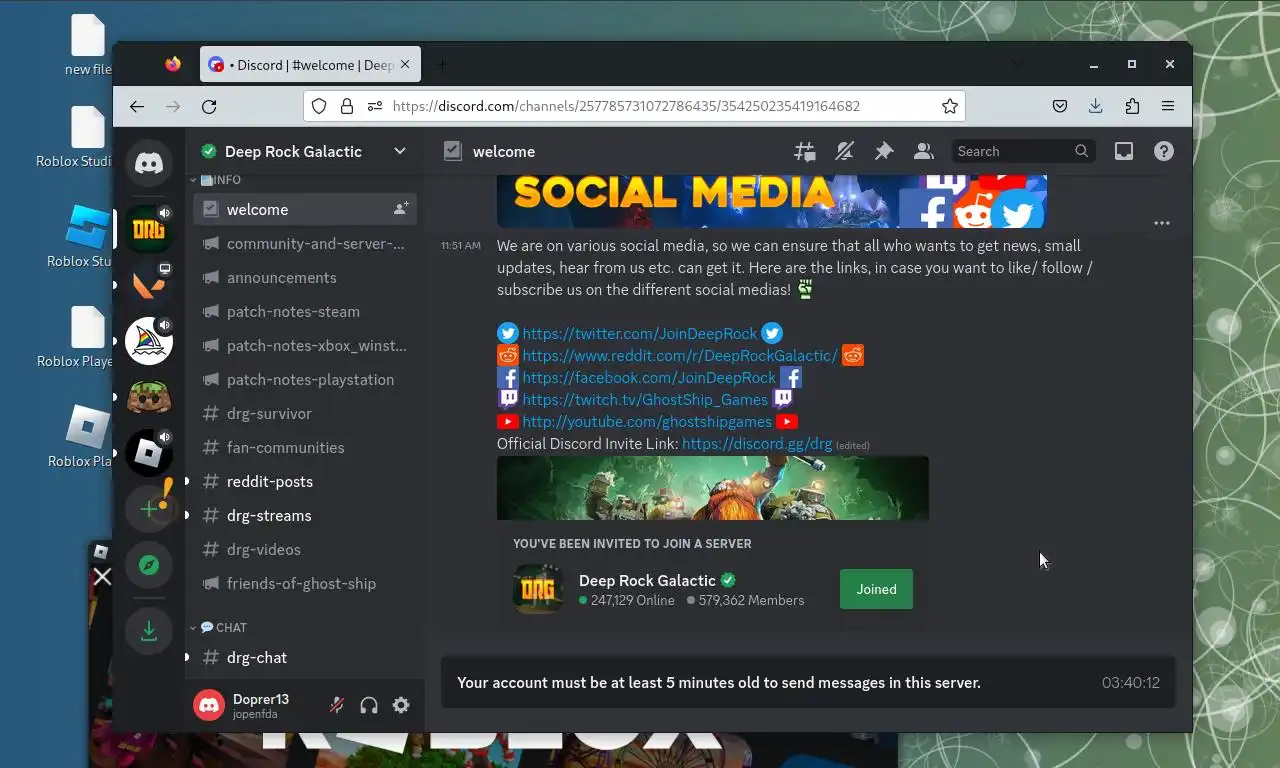Bookmark this page star icon

[950, 106]
